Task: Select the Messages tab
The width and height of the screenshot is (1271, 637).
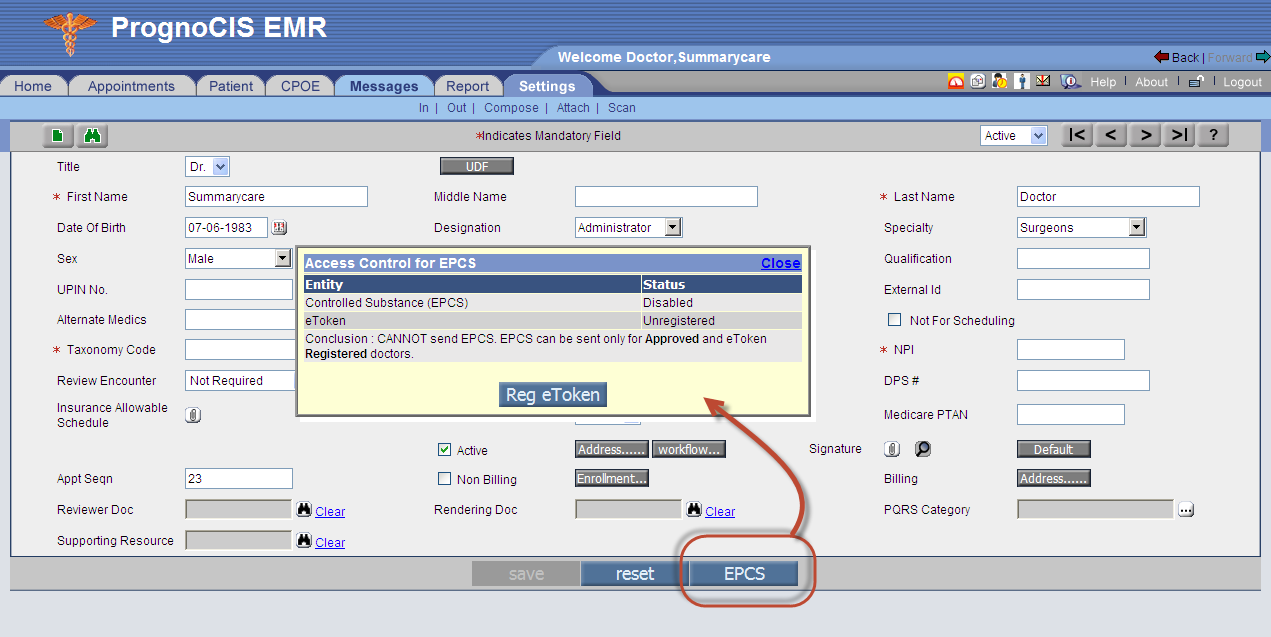Action: pyautogui.click(x=384, y=86)
